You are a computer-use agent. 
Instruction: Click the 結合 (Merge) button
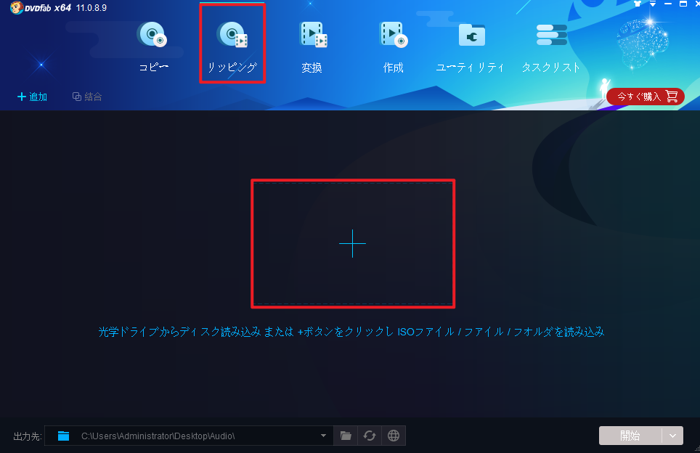[87, 96]
